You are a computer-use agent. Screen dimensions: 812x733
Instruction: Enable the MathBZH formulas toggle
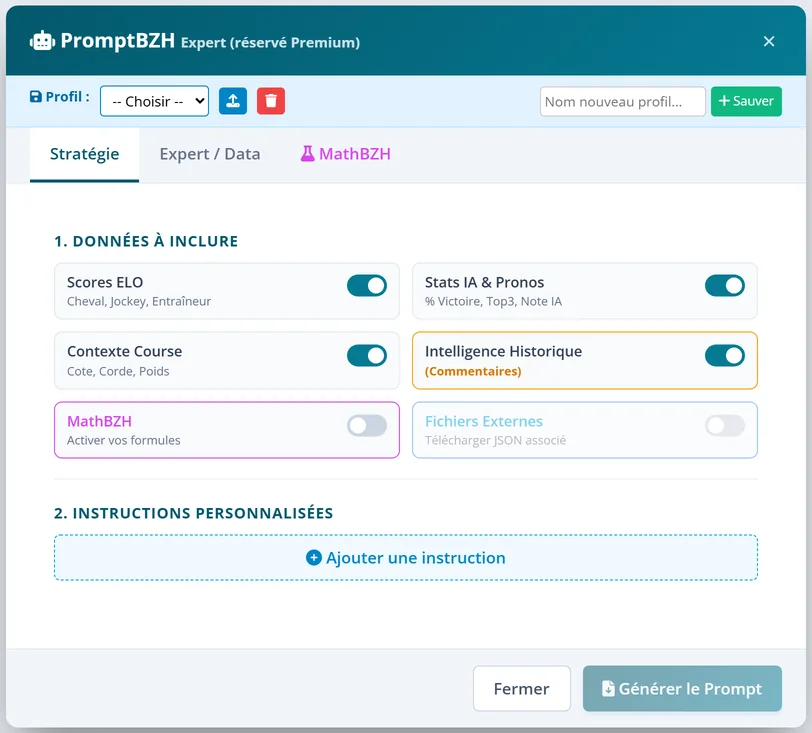point(367,425)
